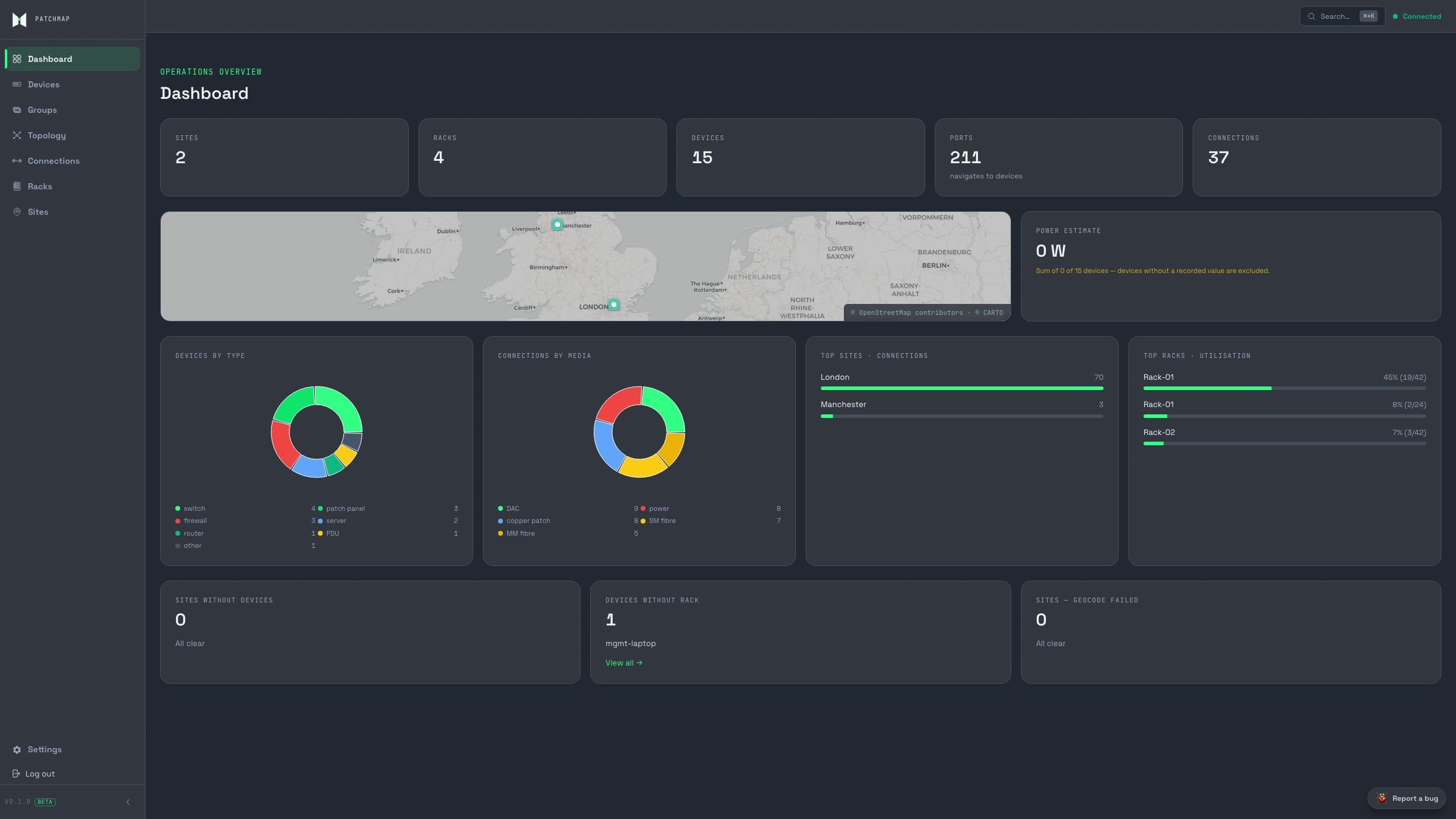
Task: Click the firewall legend red dot
Action: pos(178,521)
